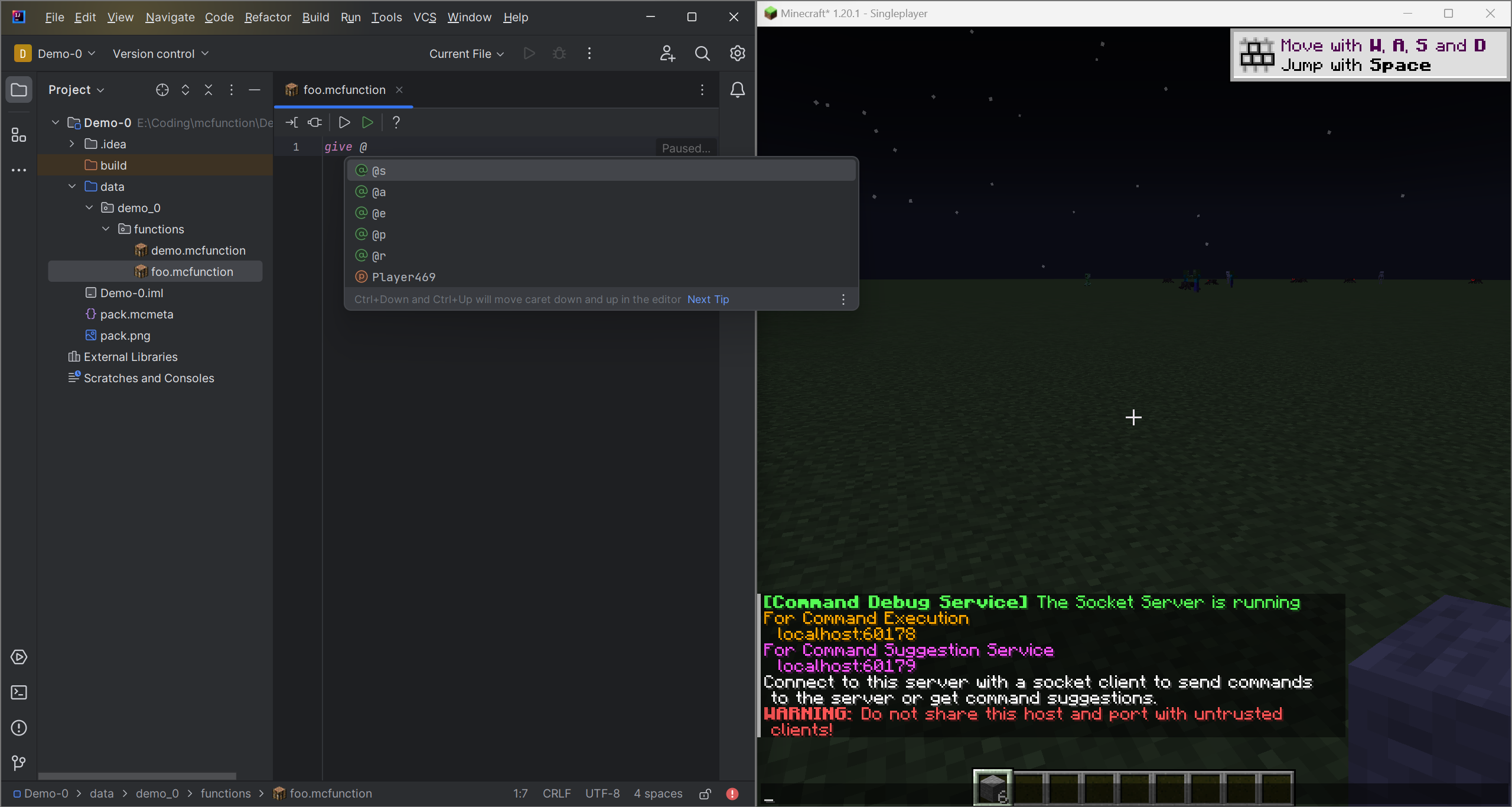
Task: Toggle Project panel visibility
Action: point(19,89)
